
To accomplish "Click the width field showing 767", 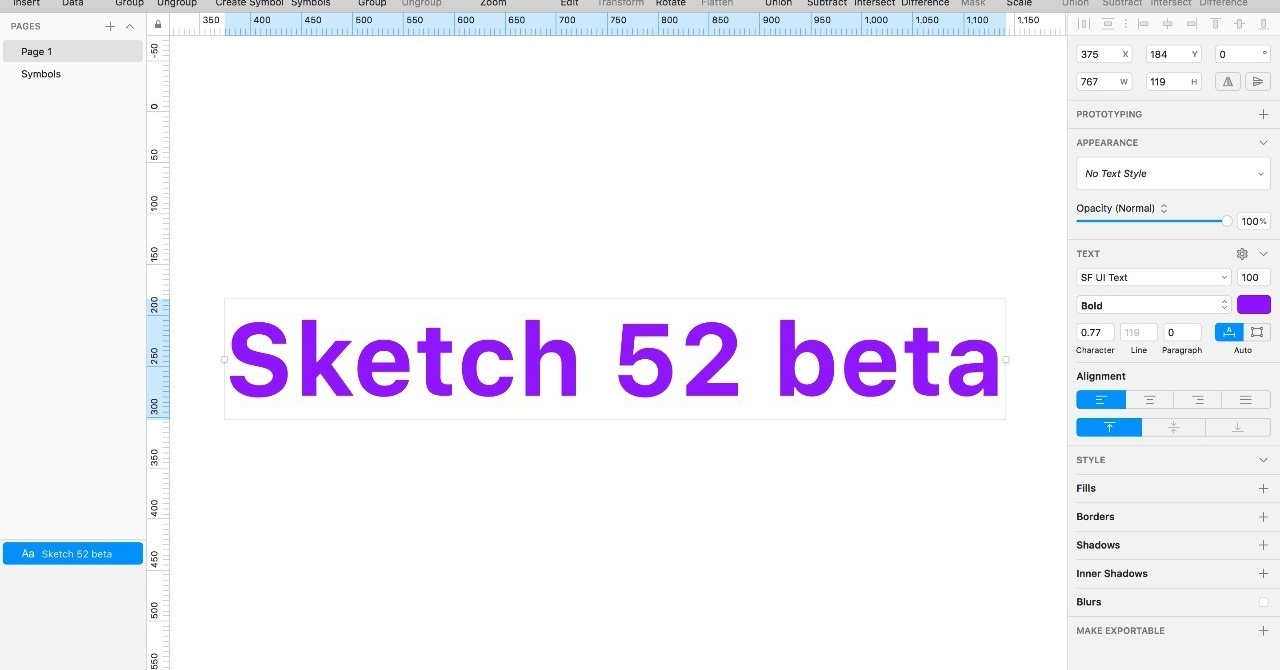I will (1104, 82).
